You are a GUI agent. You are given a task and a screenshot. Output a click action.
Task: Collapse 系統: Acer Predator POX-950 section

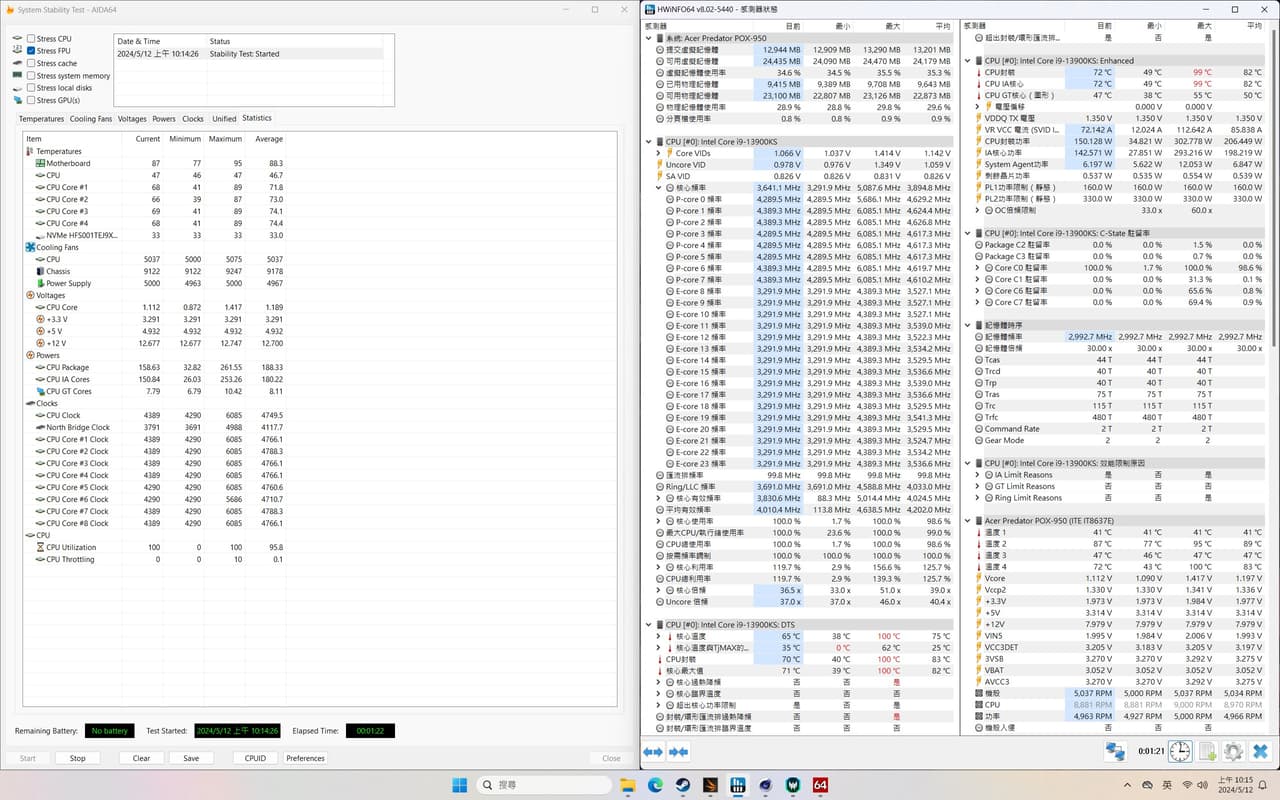(x=649, y=38)
